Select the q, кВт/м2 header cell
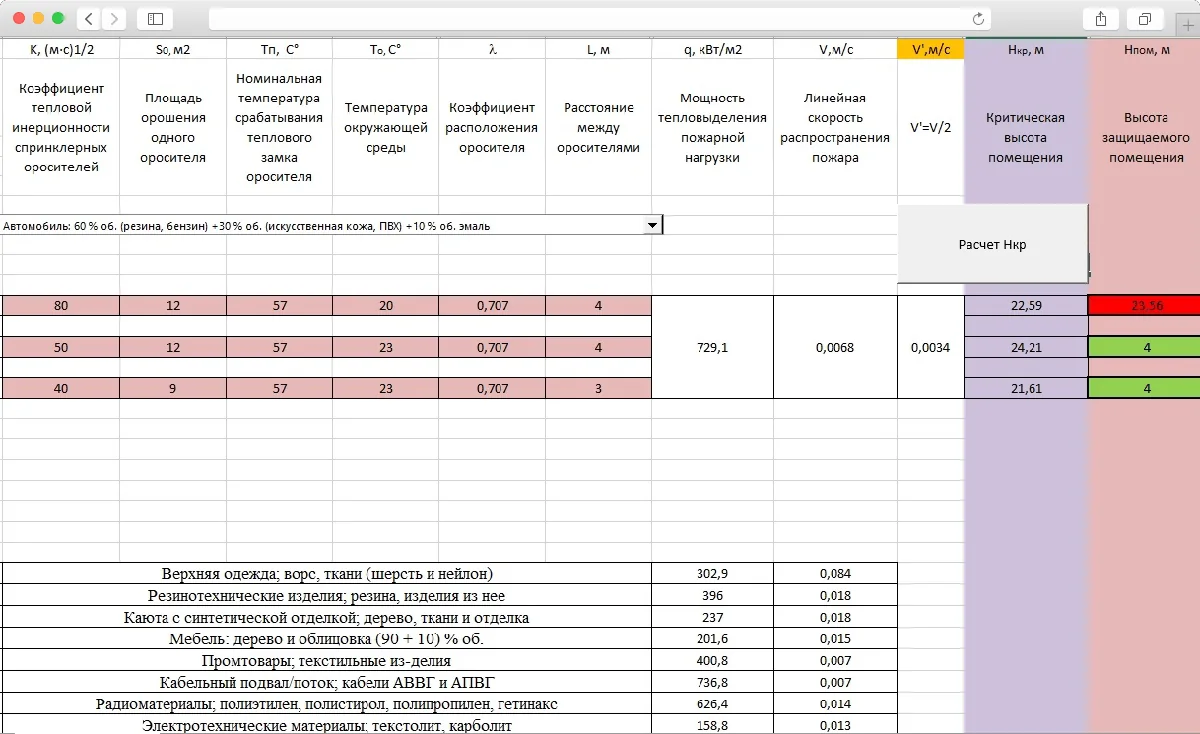Screen dimensions: 1200x734 point(712,49)
